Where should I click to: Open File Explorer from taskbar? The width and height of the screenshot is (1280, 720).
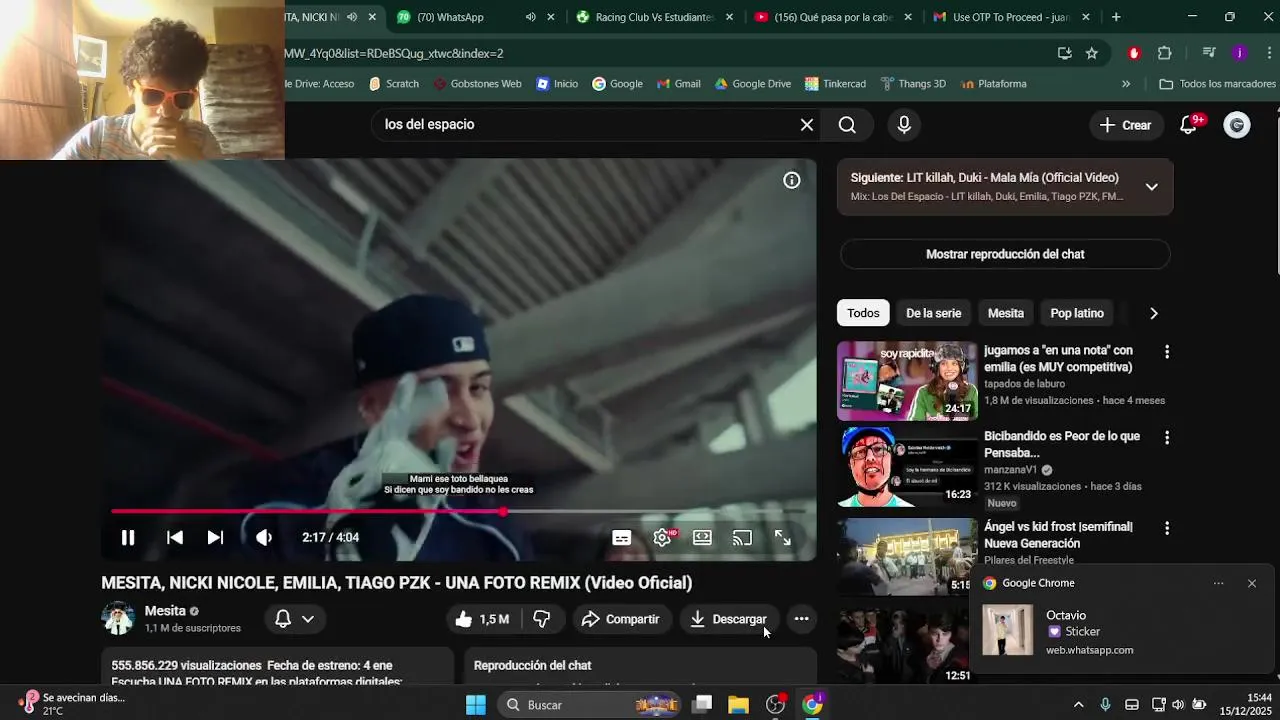738,705
